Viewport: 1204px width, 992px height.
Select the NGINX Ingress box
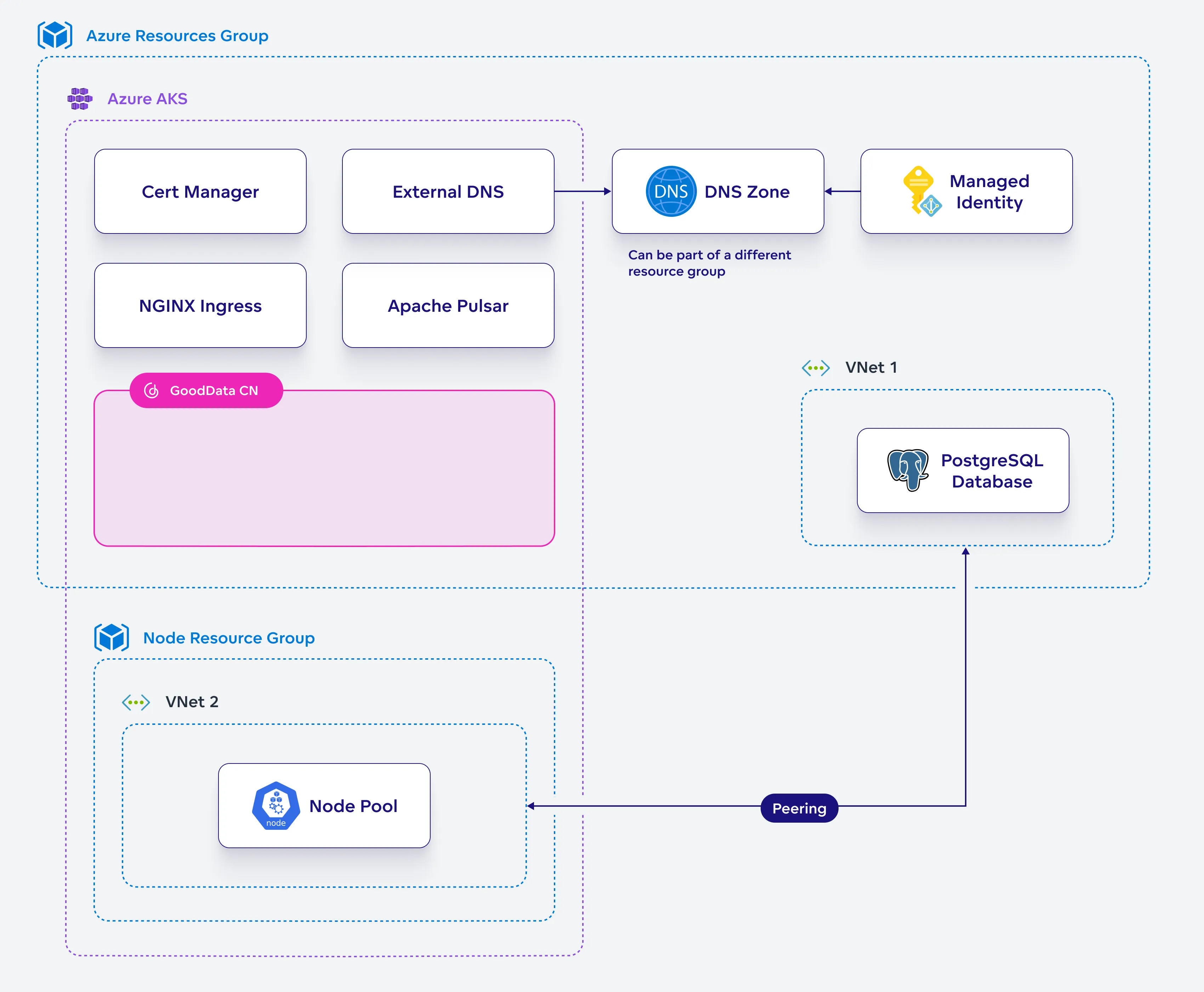point(200,306)
